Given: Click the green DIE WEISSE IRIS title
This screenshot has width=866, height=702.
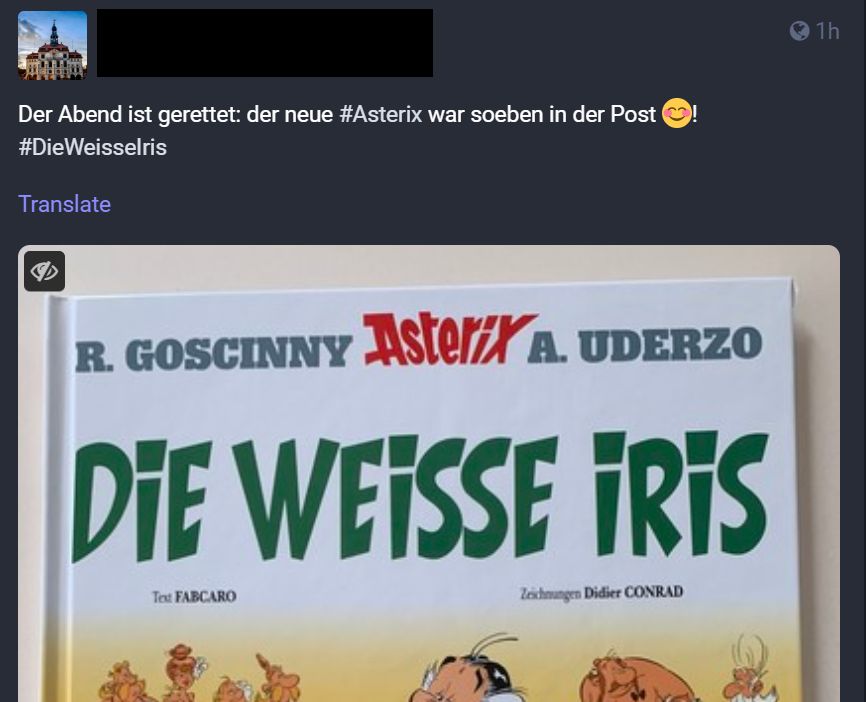Looking at the screenshot, I should pyautogui.click(x=420, y=495).
